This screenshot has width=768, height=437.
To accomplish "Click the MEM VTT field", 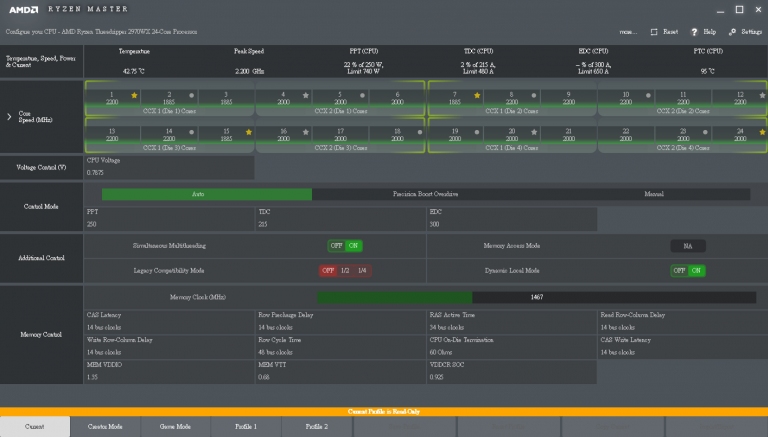I will (x=340, y=371).
